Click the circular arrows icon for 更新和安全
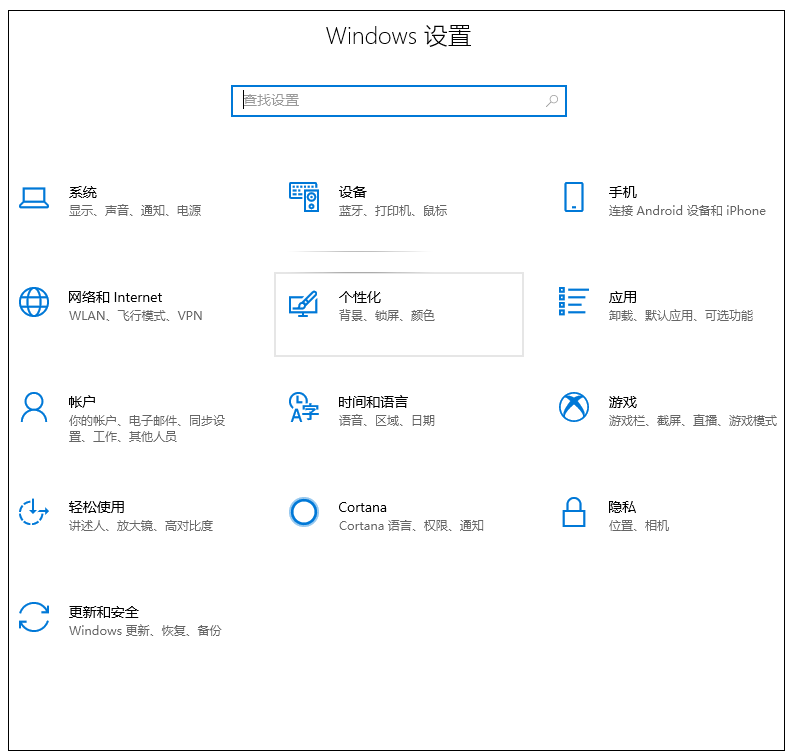This screenshot has width=790, height=755. click(34, 617)
